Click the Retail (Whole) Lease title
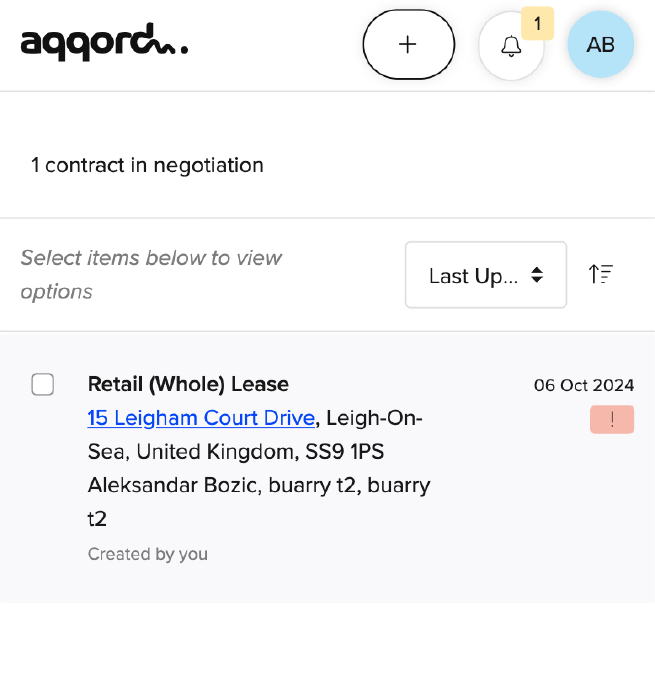655x694 pixels. [x=188, y=384]
